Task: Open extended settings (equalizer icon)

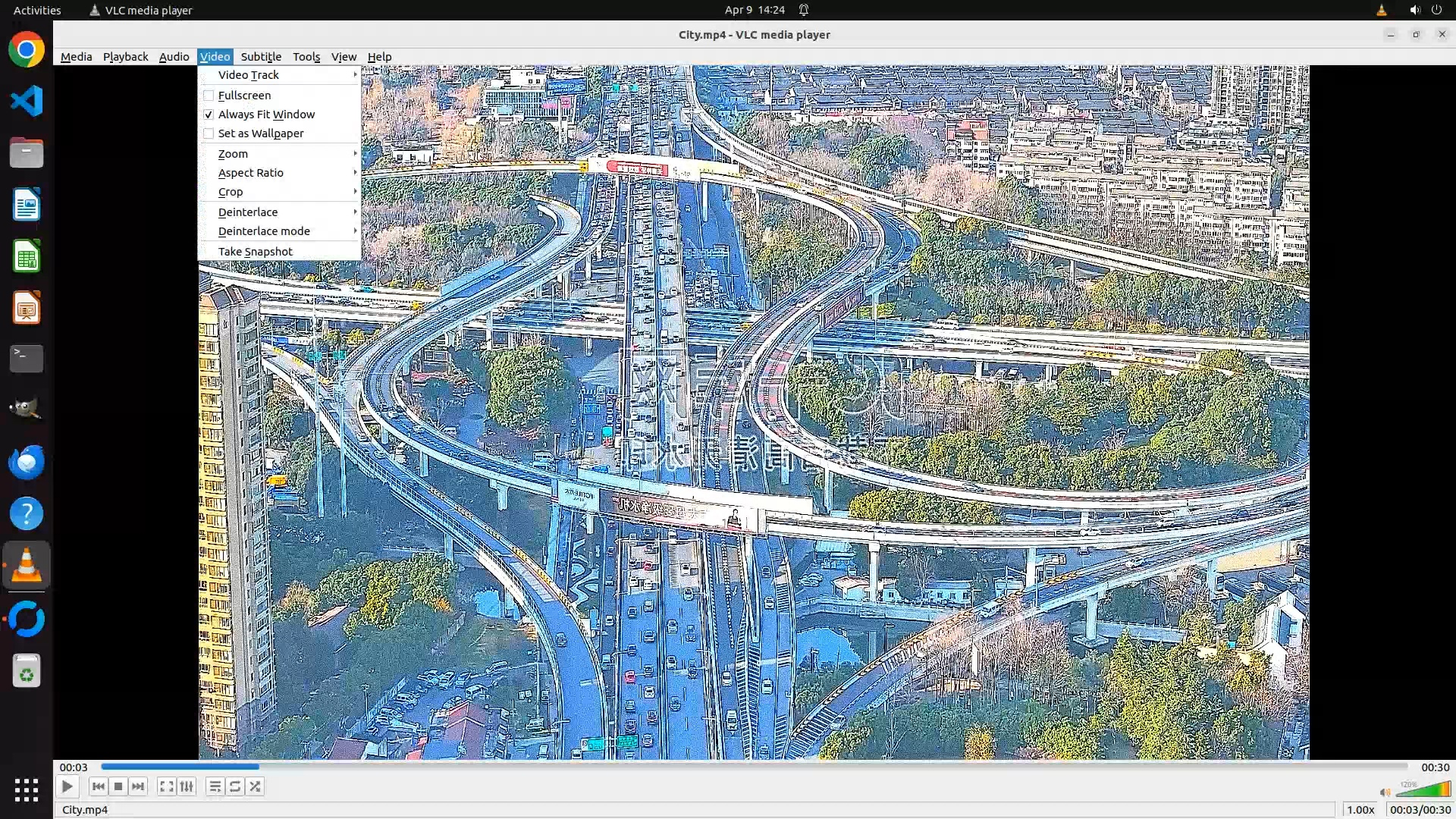Action: pyautogui.click(x=187, y=786)
